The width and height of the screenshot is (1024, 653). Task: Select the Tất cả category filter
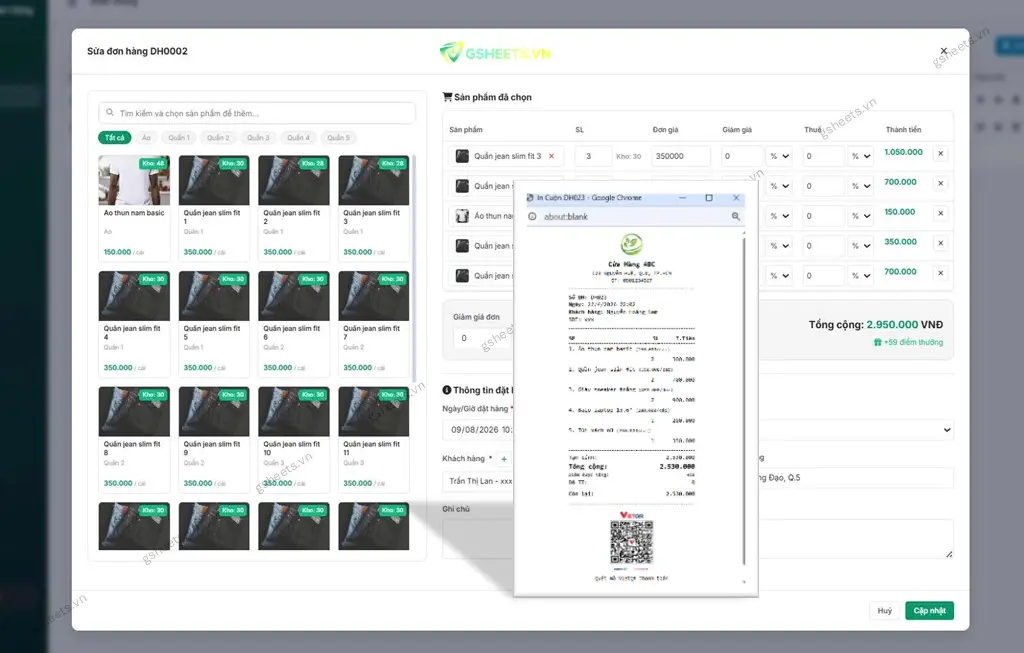tap(114, 138)
